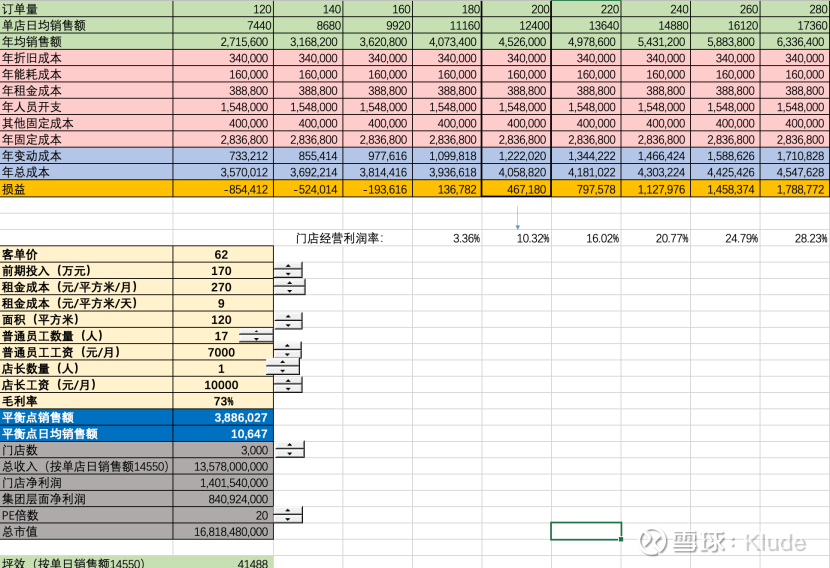Click the spinner beside 普通员工工资（元/月）
The width and height of the screenshot is (830, 568).
coord(287,350)
